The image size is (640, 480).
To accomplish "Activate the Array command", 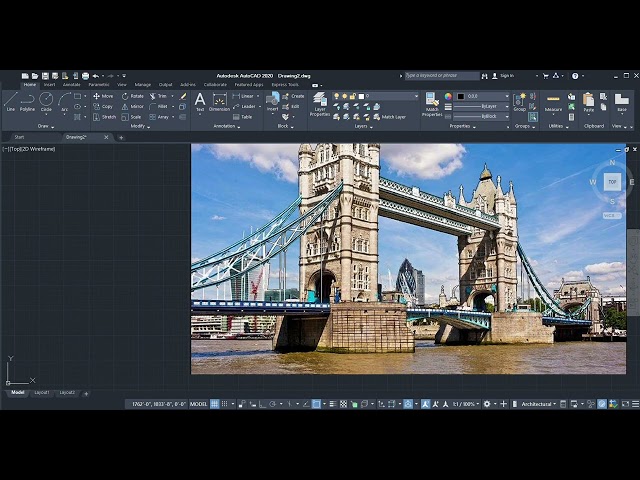I will (x=159, y=117).
